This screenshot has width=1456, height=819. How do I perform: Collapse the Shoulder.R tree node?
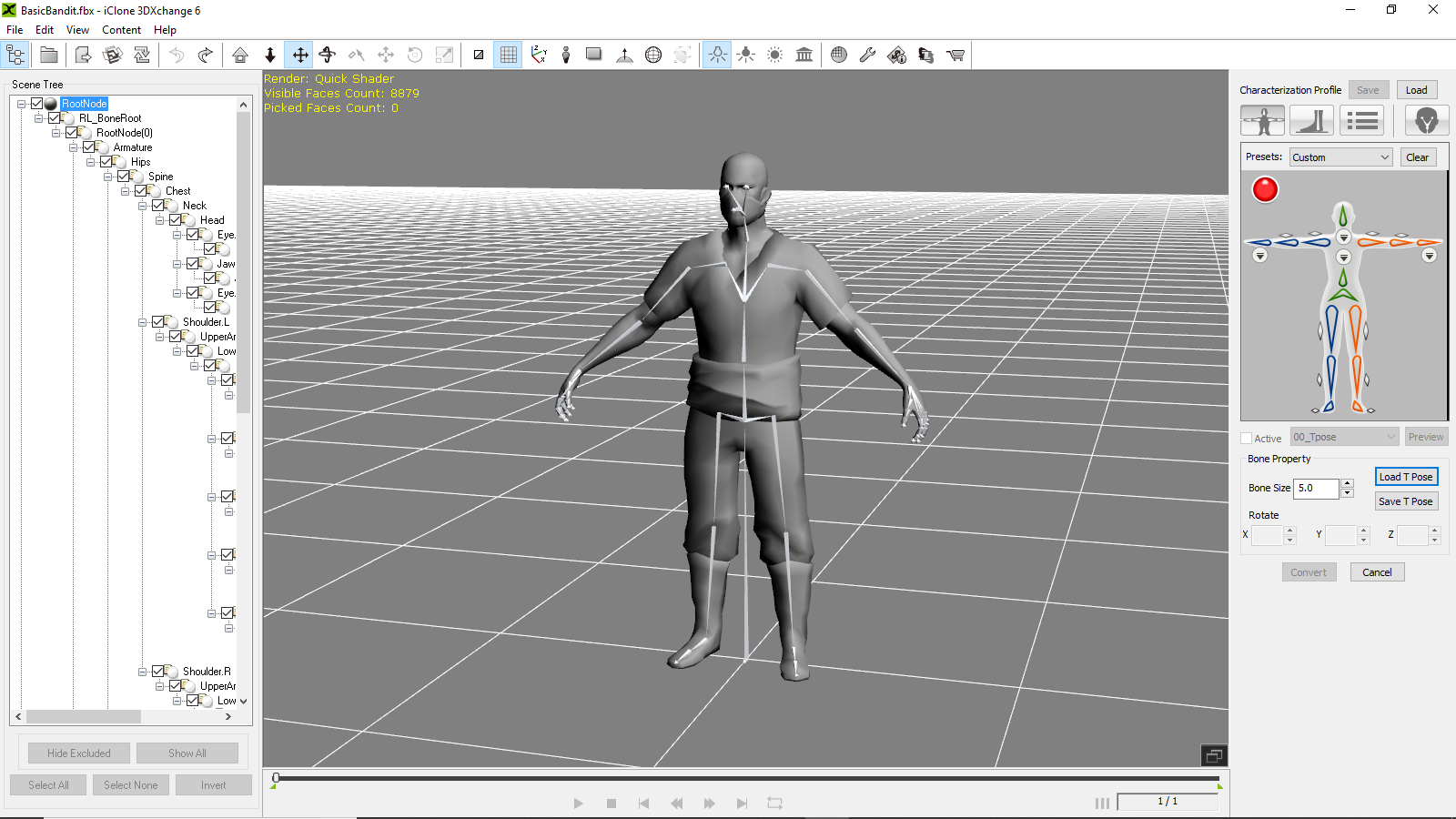(142, 672)
